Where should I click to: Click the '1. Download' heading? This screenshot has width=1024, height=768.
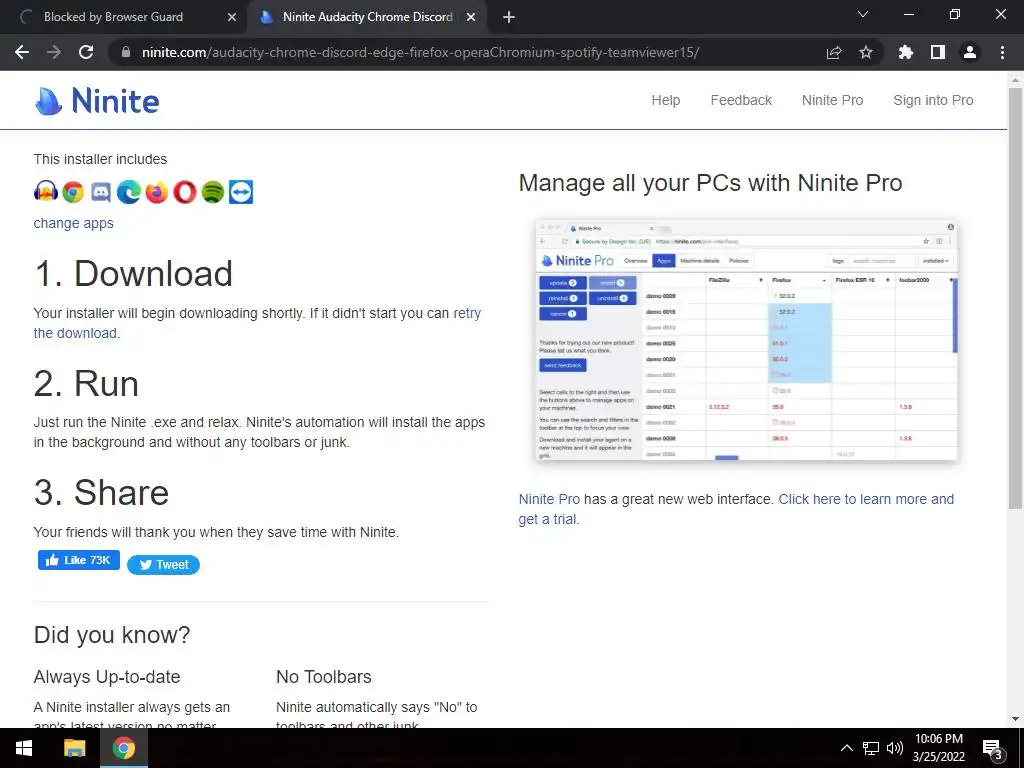133,273
